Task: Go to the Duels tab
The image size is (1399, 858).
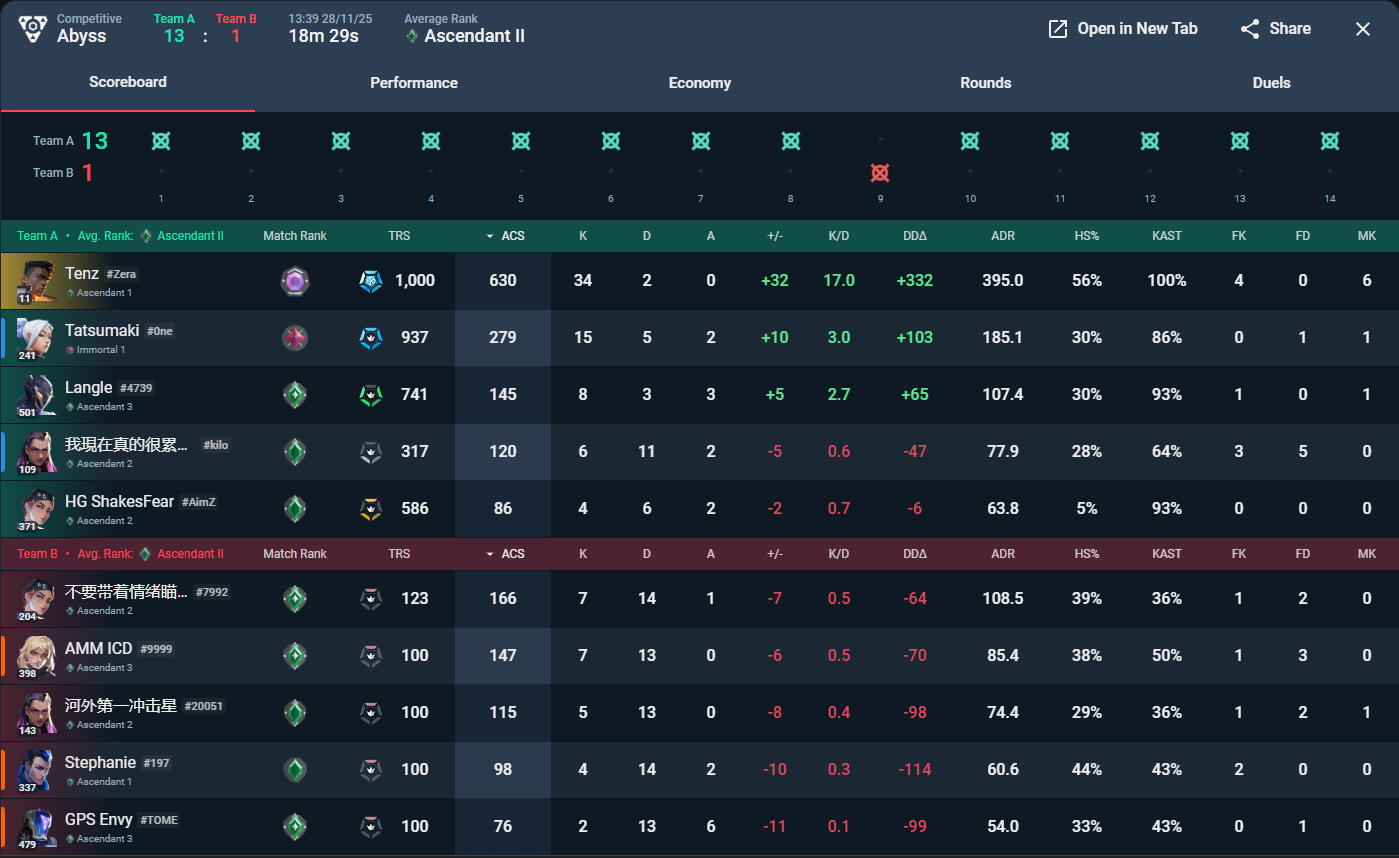Action: coord(1271,83)
